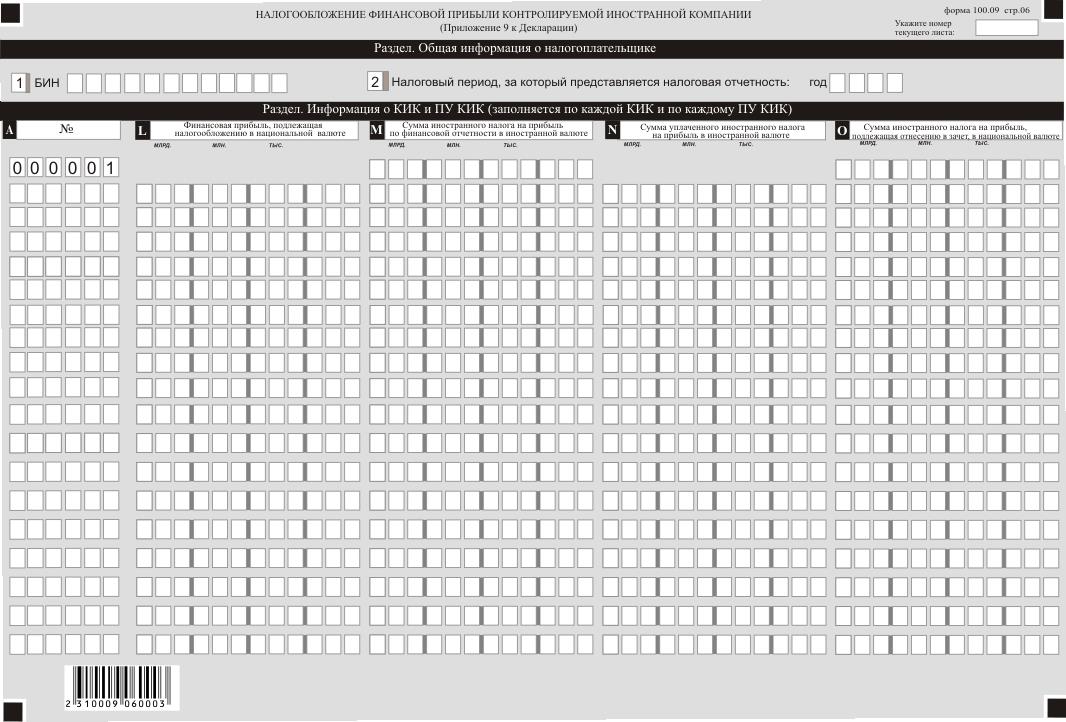Click the column N marker badge
1066x722 pixels.
click(x=612, y=130)
